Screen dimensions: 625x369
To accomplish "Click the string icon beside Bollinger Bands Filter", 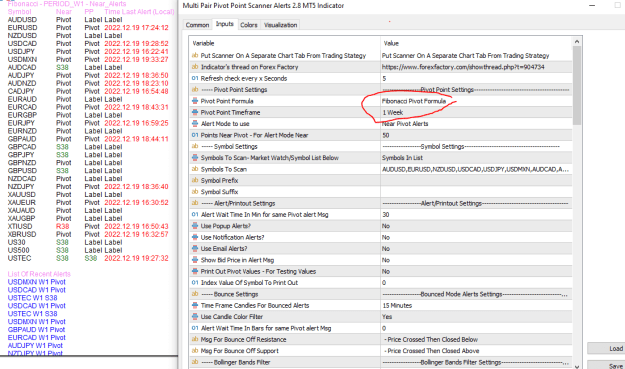I will coord(195,362).
